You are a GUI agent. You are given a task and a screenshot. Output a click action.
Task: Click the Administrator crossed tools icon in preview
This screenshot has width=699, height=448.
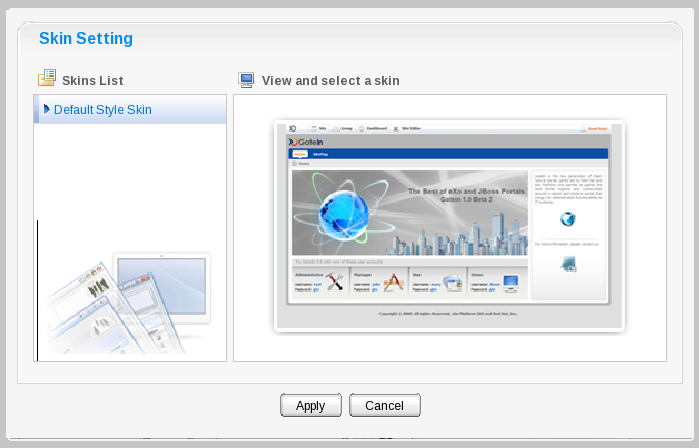coord(335,283)
